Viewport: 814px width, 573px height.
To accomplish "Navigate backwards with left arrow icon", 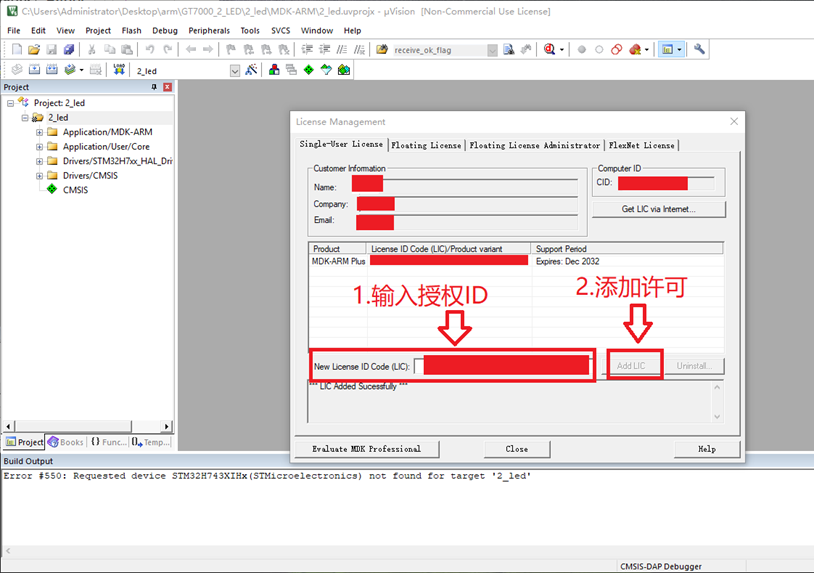I will coord(191,50).
